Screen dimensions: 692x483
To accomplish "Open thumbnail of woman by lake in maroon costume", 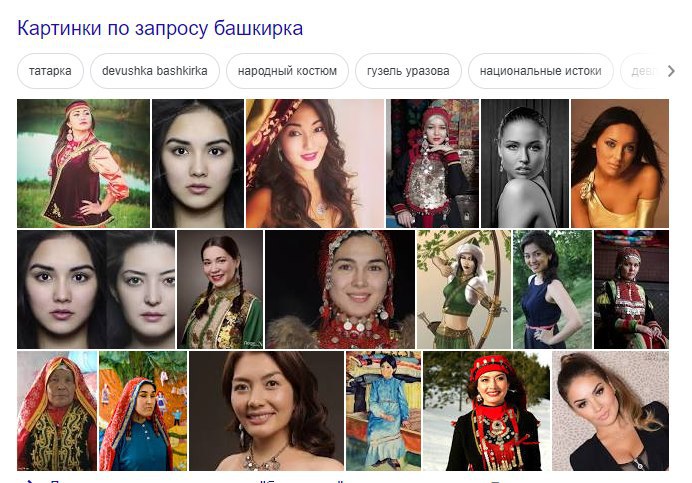I will pyautogui.click(x=83, y=163).
